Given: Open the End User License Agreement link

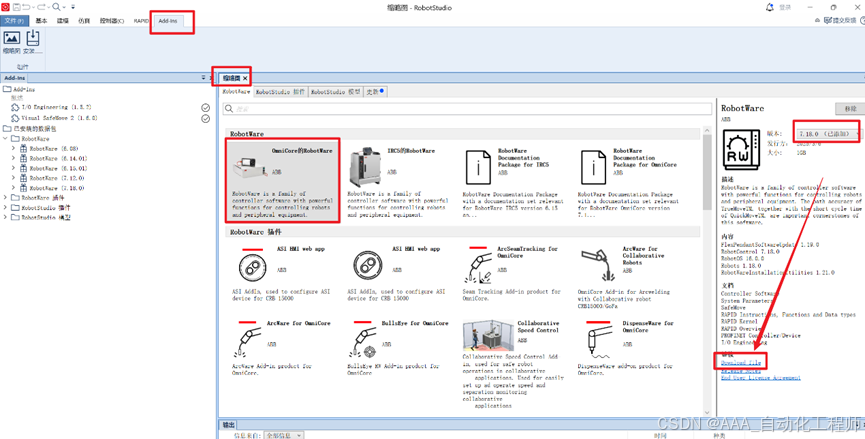Looking at the screenshot, I should point(760,378).
